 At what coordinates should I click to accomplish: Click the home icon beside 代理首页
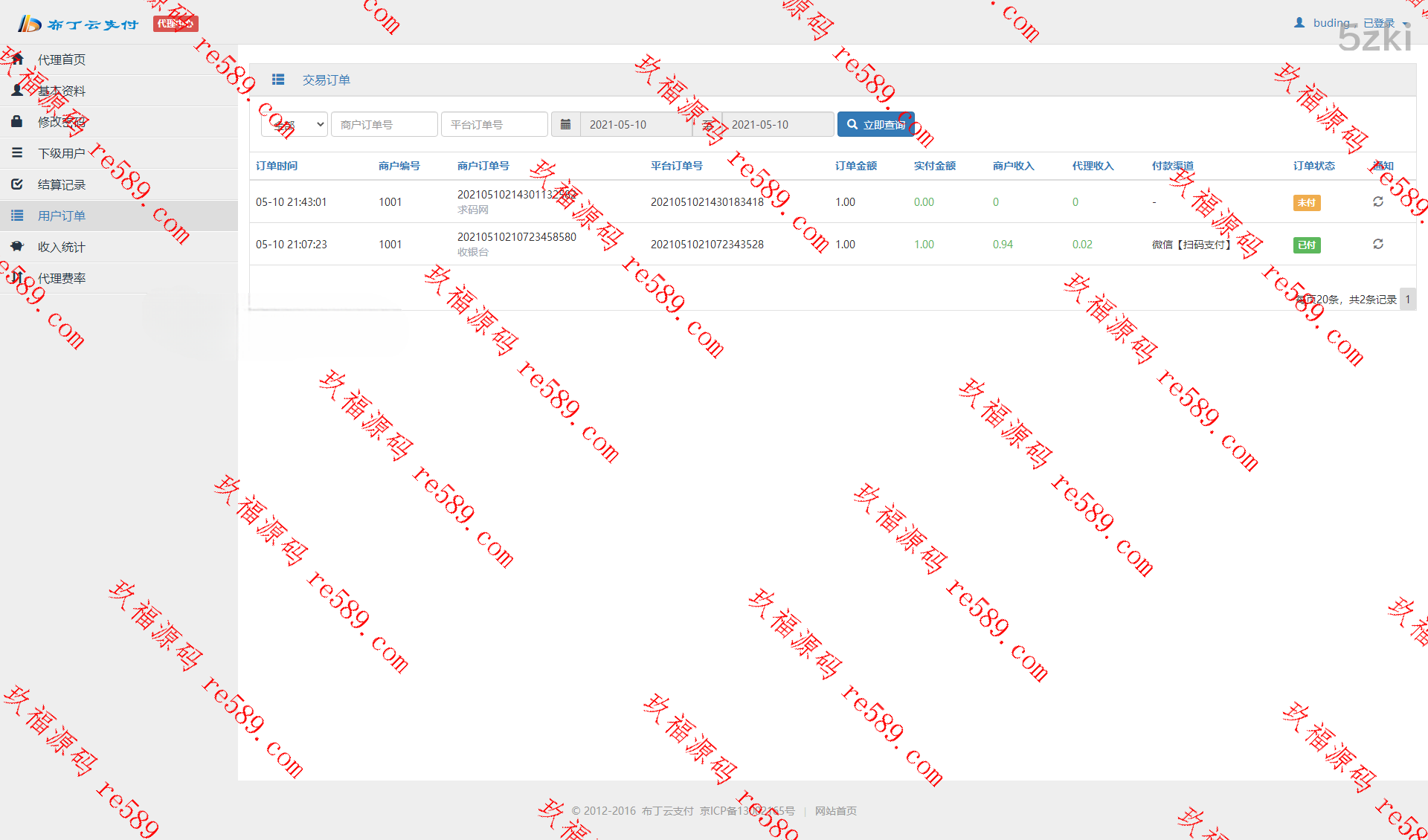coord(17,59)
